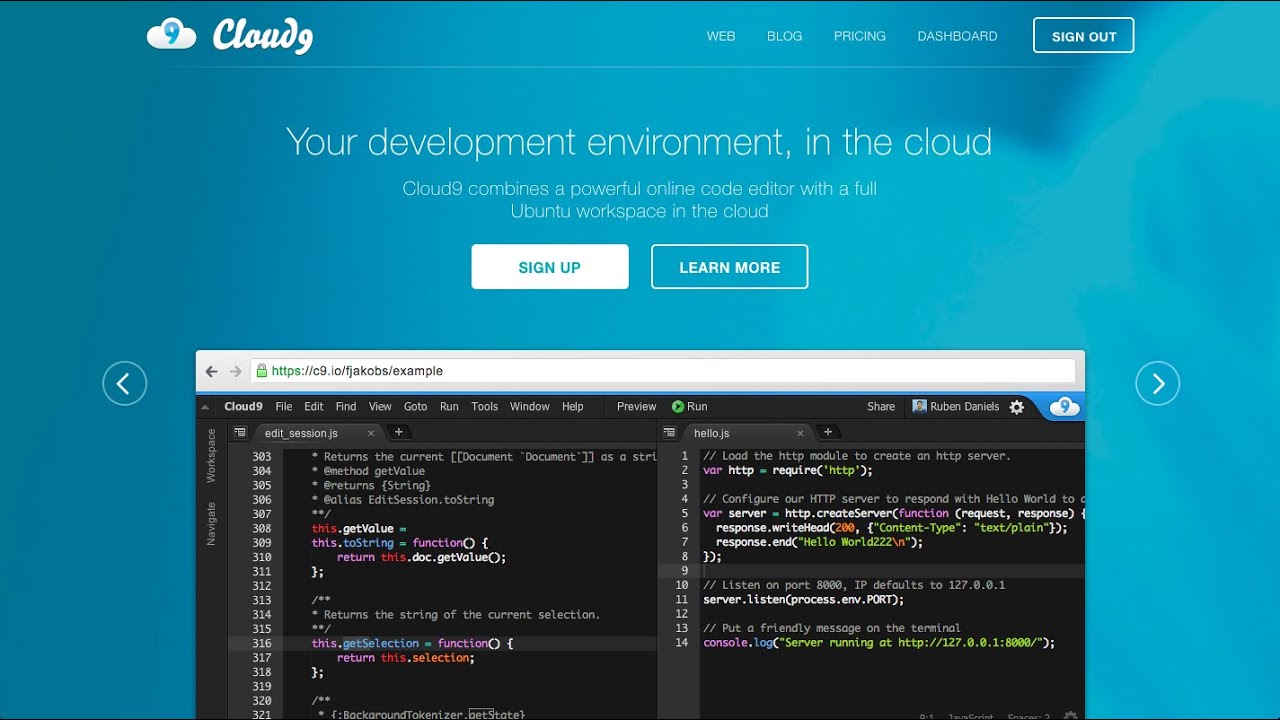Click the 'Your development environment, in the cloud' headline
The width and height of the screenshot is (1280, 720).
639,141
